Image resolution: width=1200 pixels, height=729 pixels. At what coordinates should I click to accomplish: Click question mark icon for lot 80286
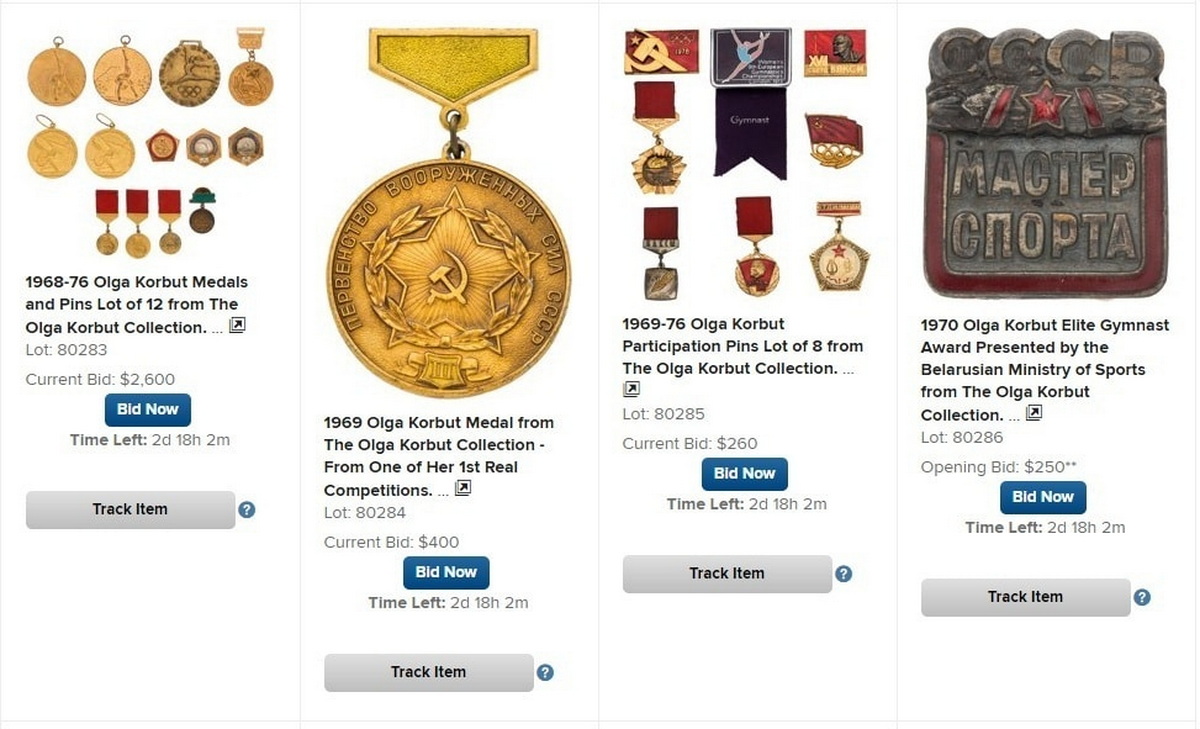(x=1142, y=597)
